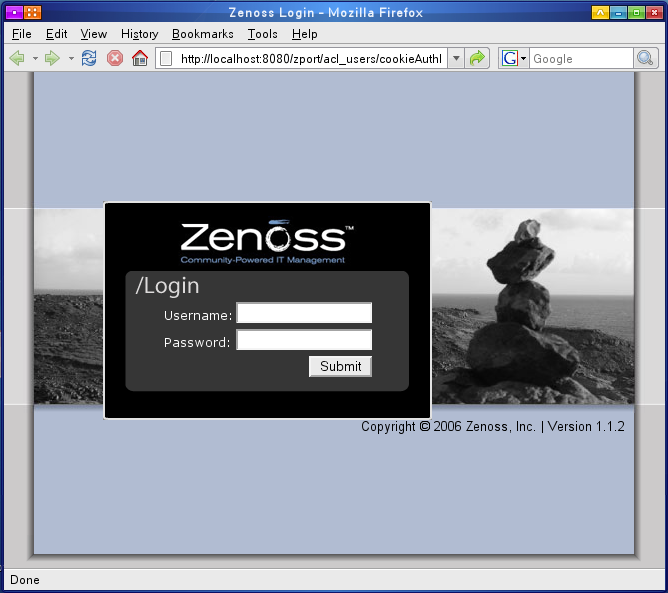Click the Google search box
The height and width of the screenshot is (593, 668).
tap(581, 58)
